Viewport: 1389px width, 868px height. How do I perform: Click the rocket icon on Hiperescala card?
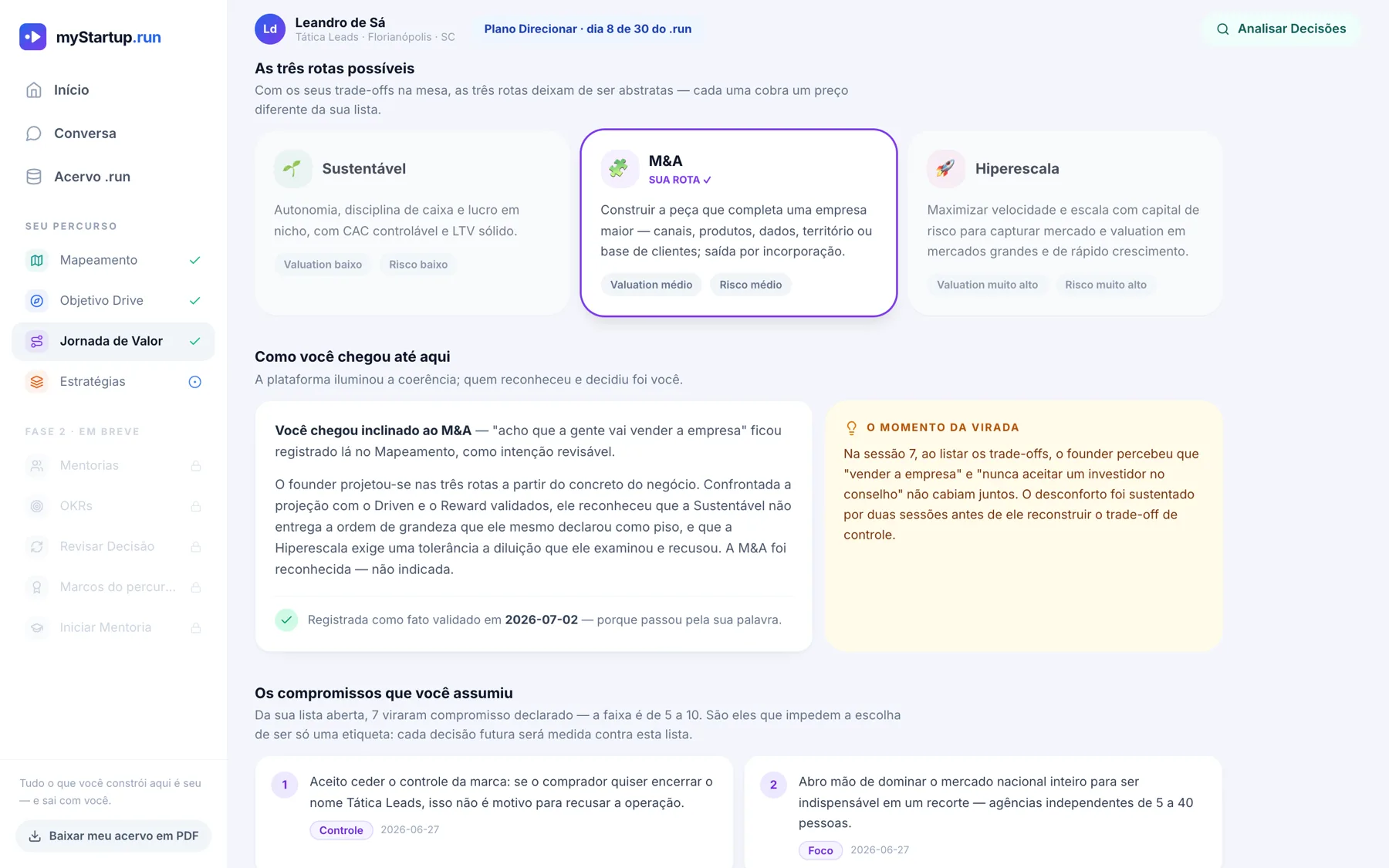(x=945, y=168)
